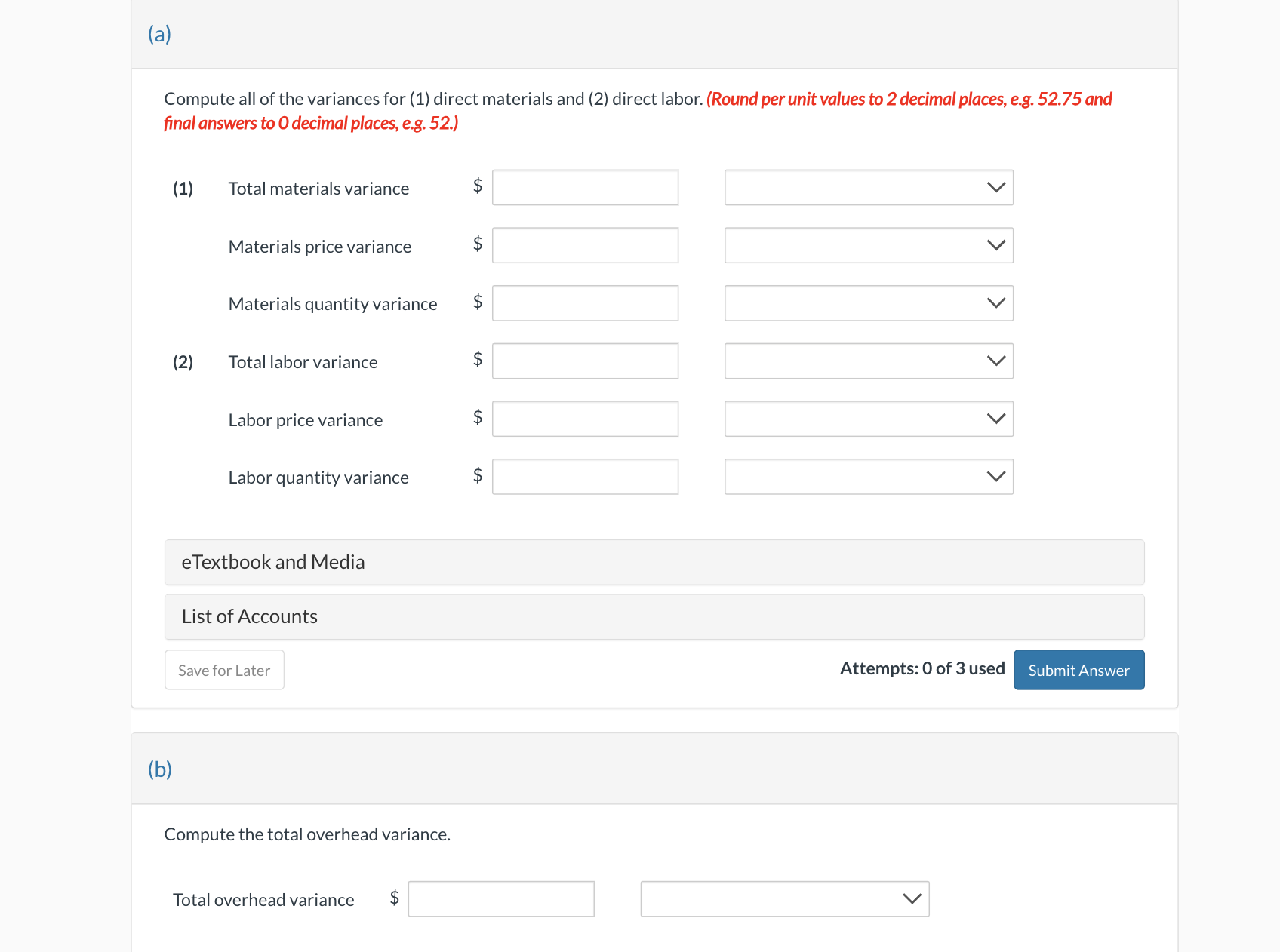Expand the Total labor variance dropdown

click(869, 361)
